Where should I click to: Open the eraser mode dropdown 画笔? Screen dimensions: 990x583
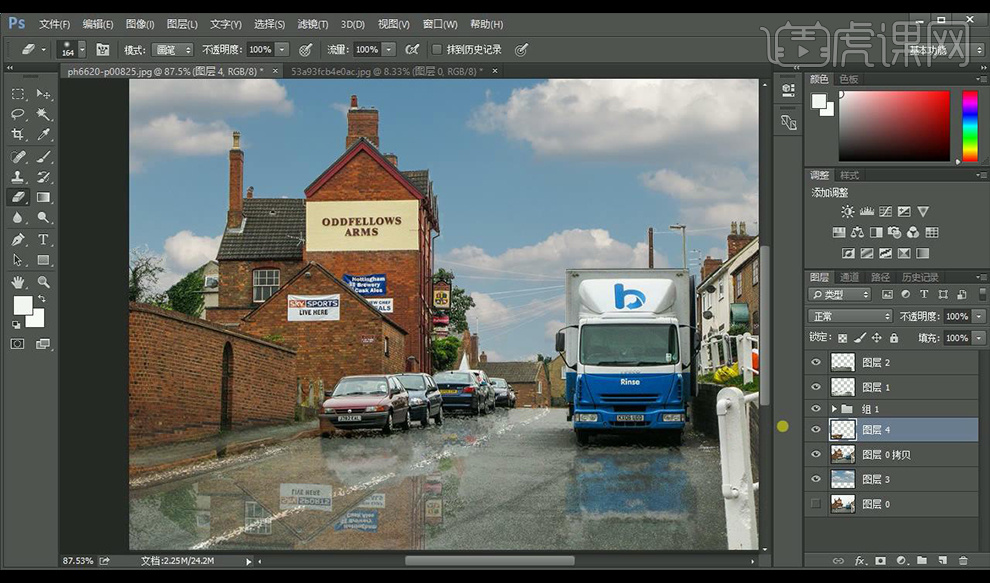pyautogui.click(x=174, y=49)
